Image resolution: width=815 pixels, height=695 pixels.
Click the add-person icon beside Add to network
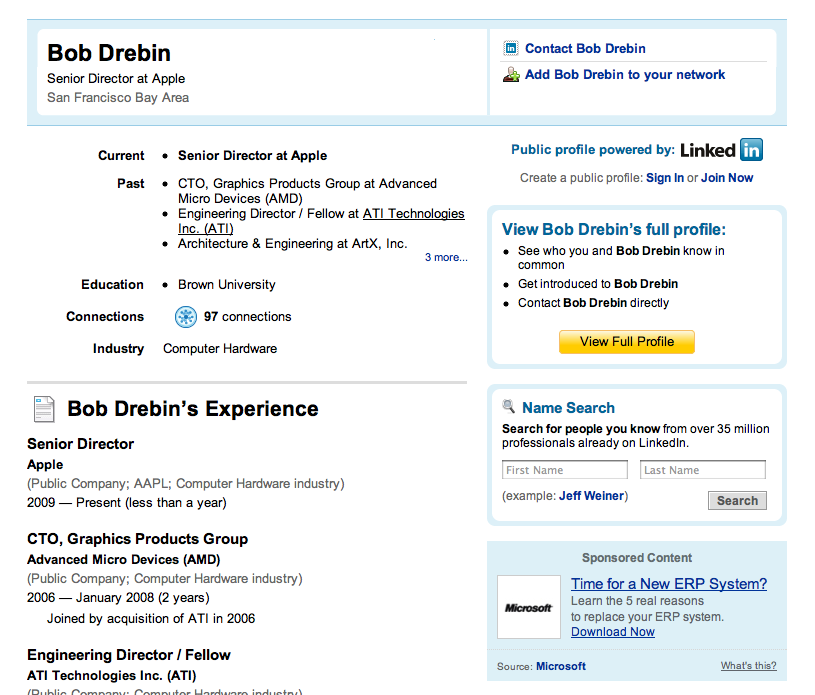(x=511, y=75)
